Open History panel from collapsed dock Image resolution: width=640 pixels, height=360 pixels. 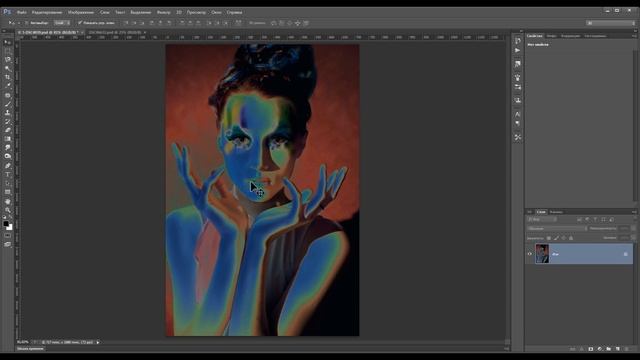[518, 41]
